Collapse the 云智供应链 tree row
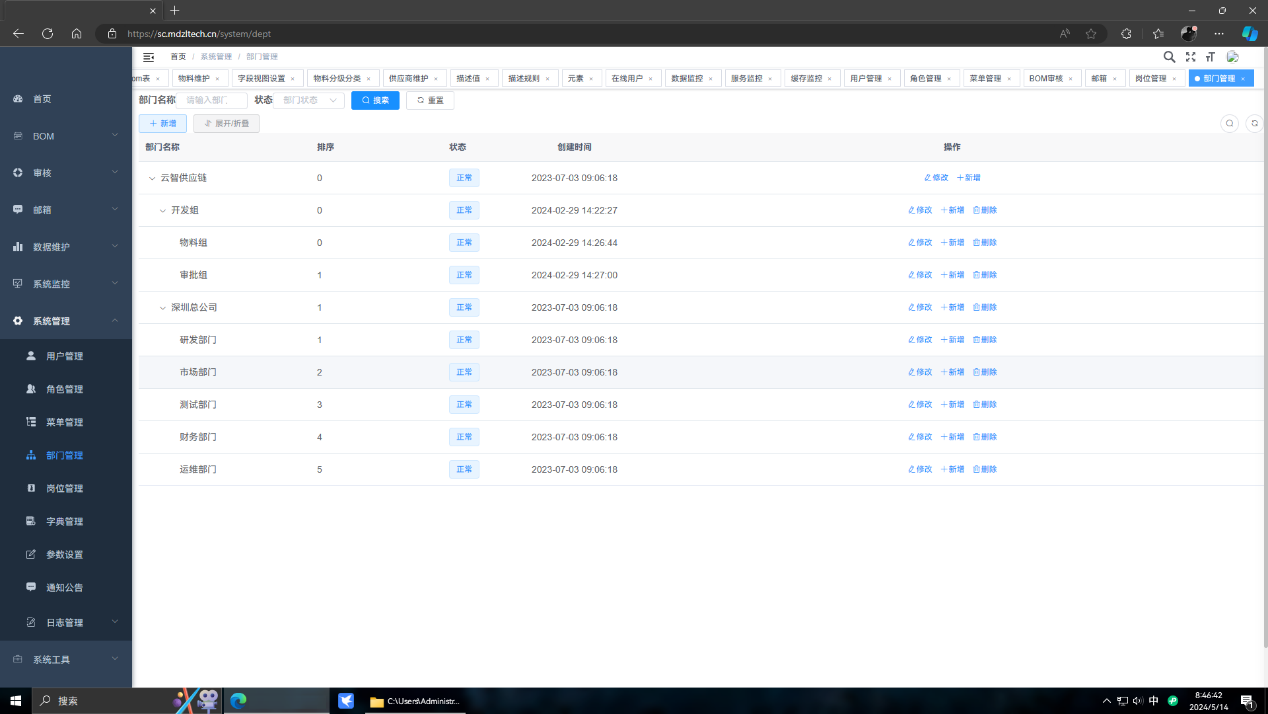The image size is (1268, 714). click(152, 178)
